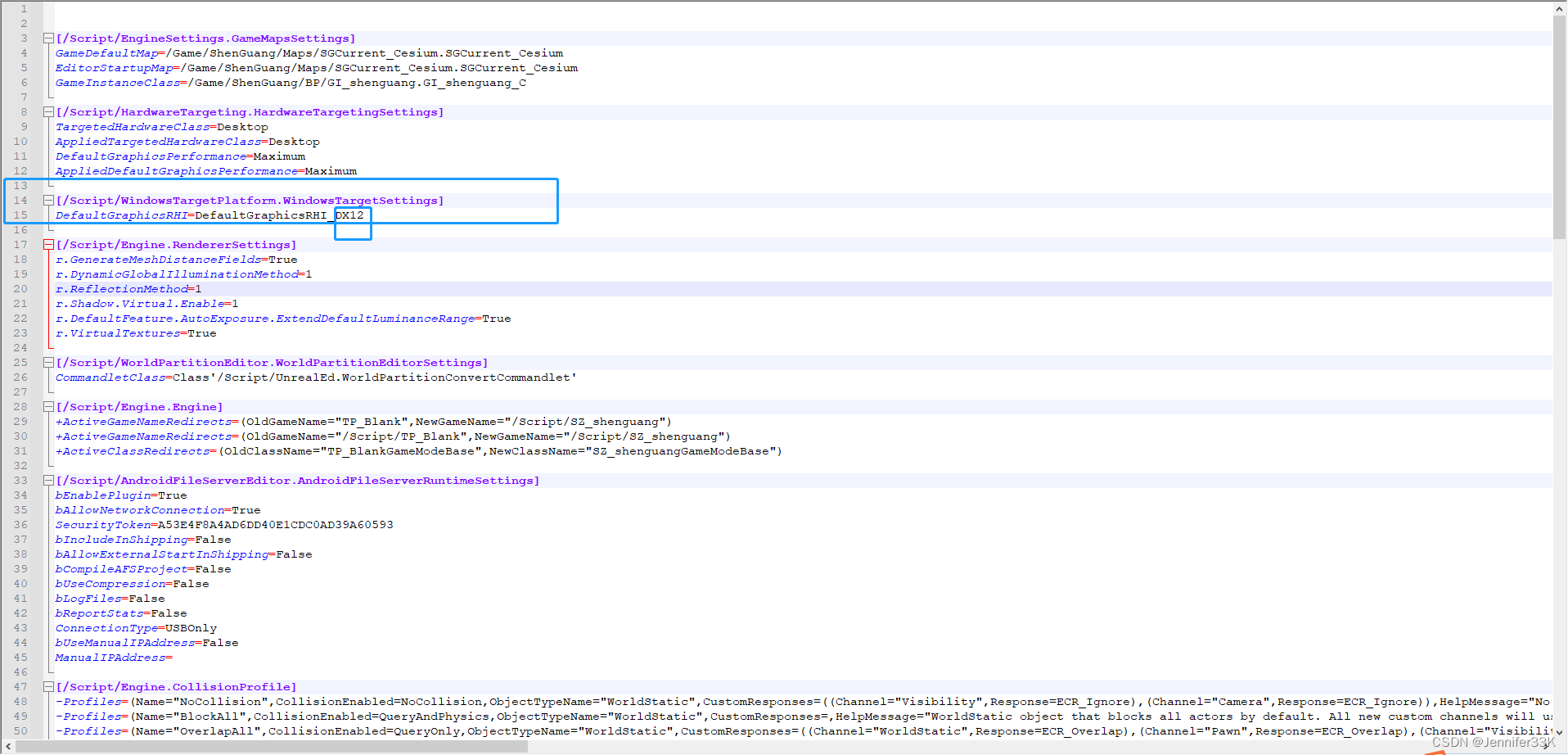Click the vertical scrollbar up arrow
Viewport: 1568px width, 755px height.
pyautogui.click(x=1560, y=7)
